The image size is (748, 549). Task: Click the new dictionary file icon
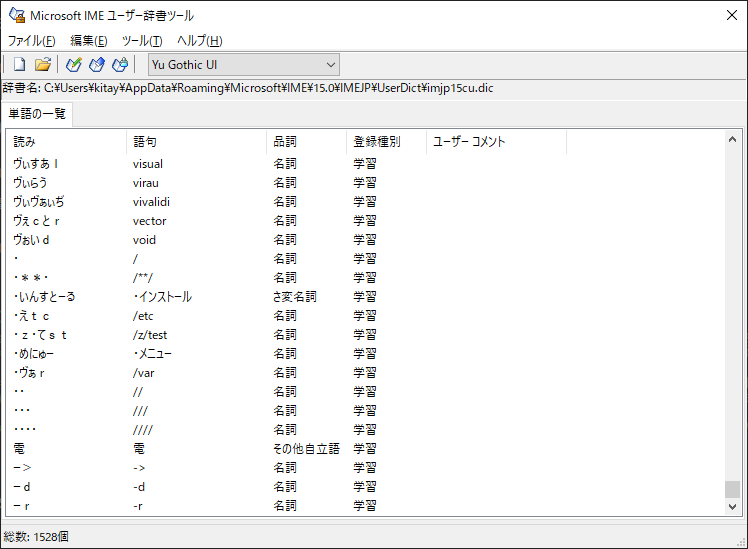click(20, 64)
